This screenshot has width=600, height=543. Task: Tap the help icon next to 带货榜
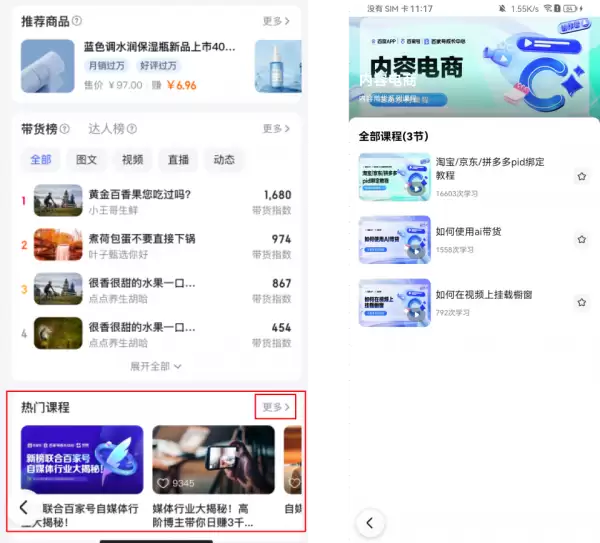tap(65, 129)
